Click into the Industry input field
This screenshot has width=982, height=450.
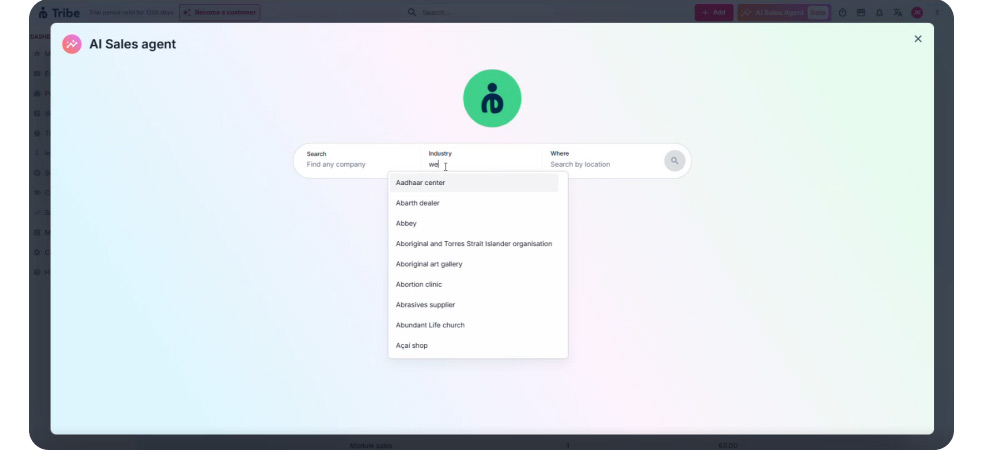[480, 164]
